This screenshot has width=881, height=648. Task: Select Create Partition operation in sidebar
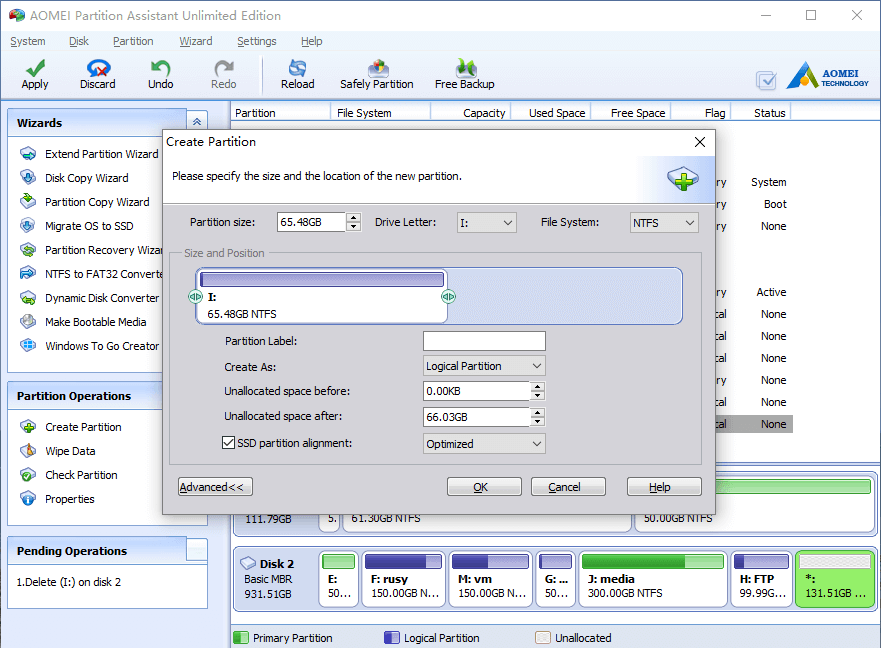tap(71, 427)
